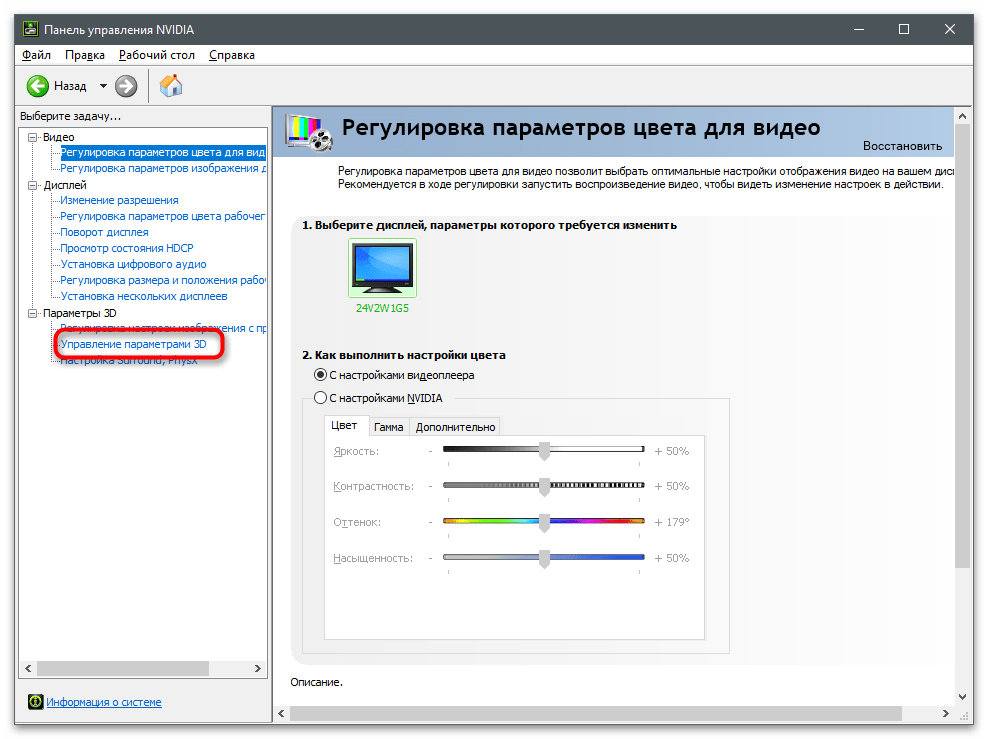Open Управление параметрами 3D

pyautogui.click(x=134, y=345)
